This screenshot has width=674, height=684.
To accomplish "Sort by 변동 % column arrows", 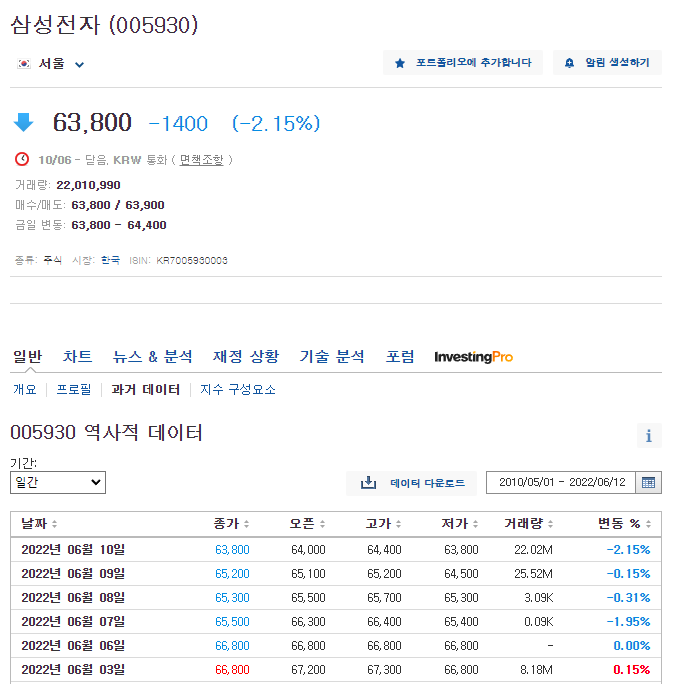I will click(x=648, y=524).
